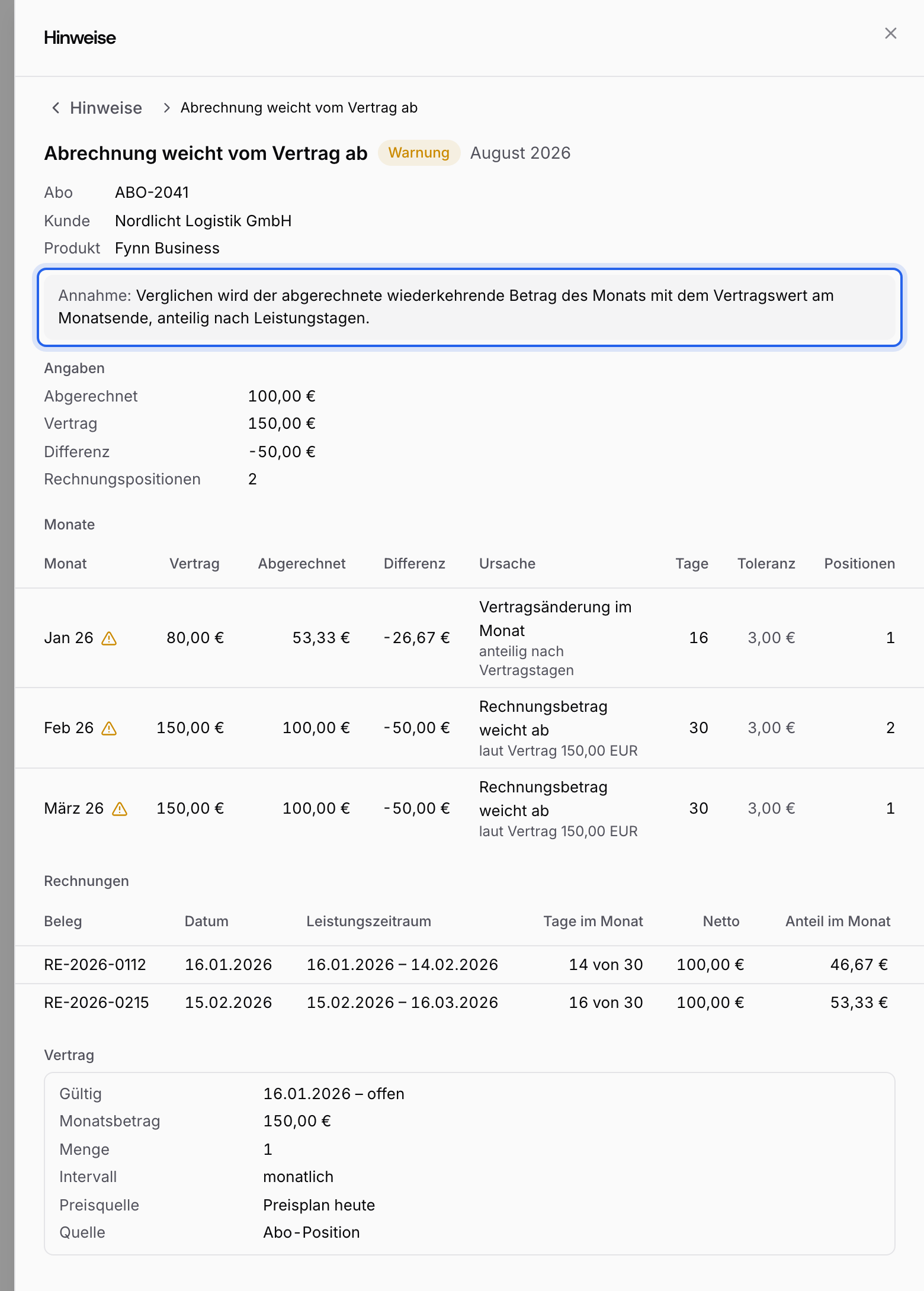This screenshot has width=924, height=1291.
Task: Click the back chevron before Hinweise breadcrumb
Action: 56,108
